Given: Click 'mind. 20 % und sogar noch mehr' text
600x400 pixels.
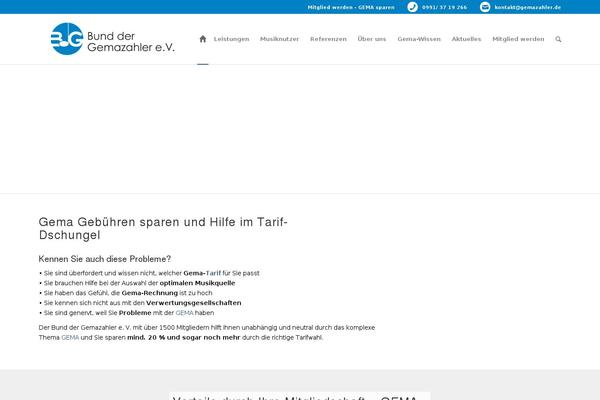Looking at the screenshot, I should coord(184,338).
